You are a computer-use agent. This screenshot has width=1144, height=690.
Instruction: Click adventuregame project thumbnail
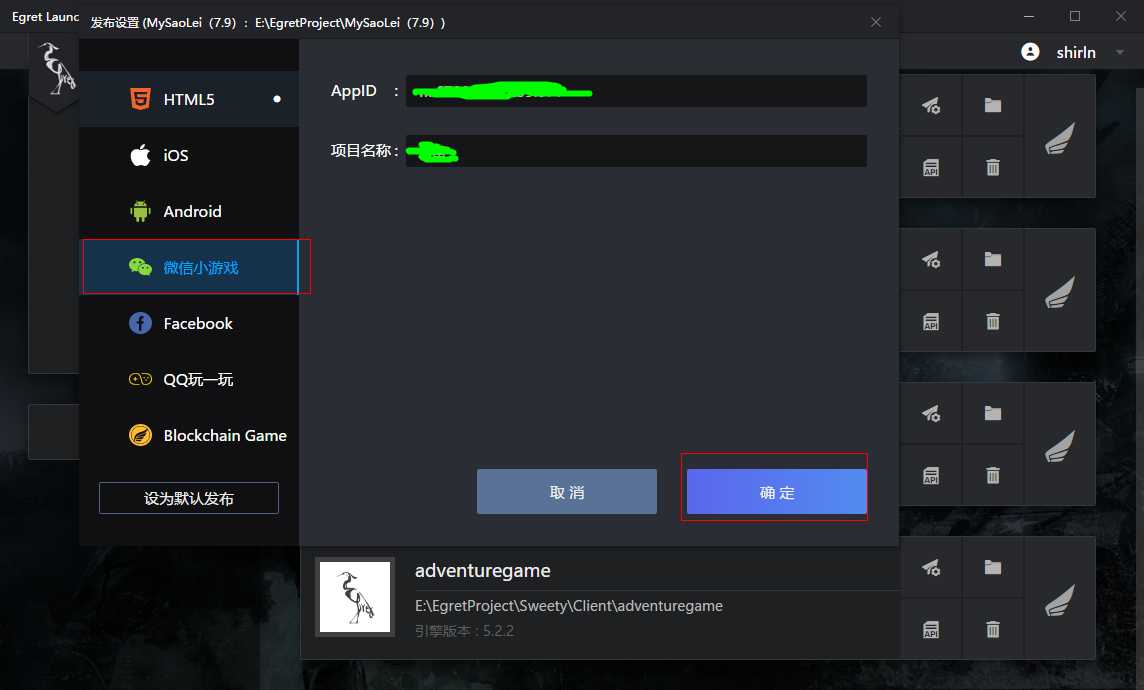coord(355,597)
